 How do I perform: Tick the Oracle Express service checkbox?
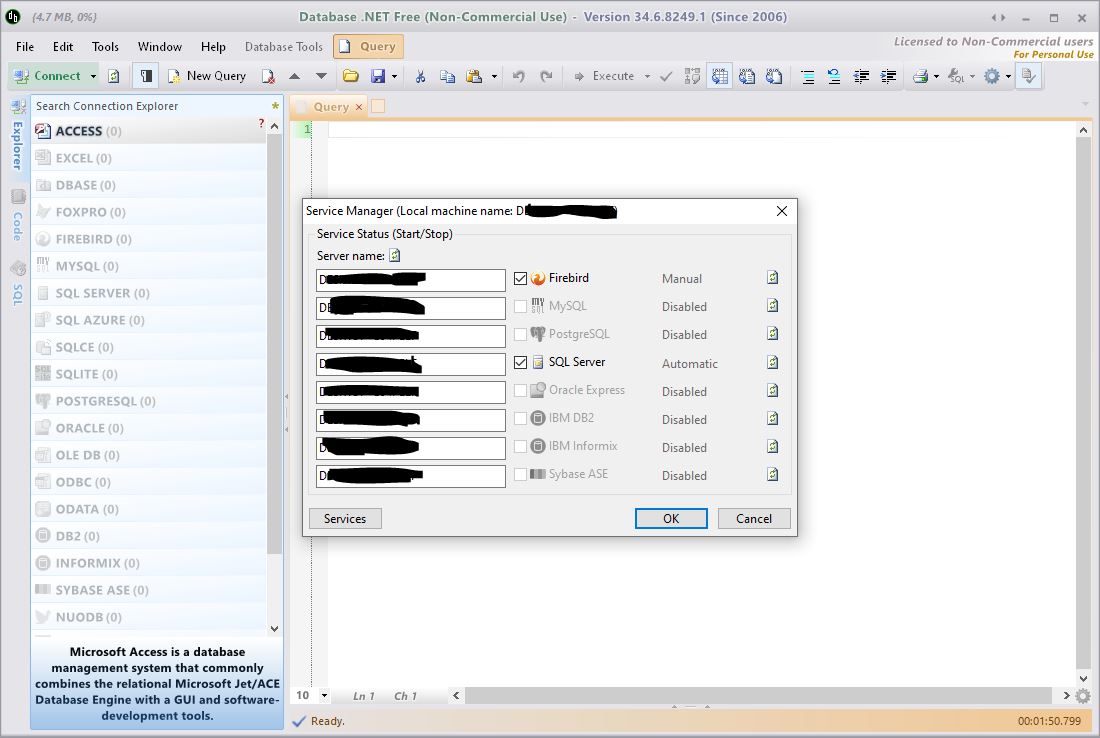521,391
